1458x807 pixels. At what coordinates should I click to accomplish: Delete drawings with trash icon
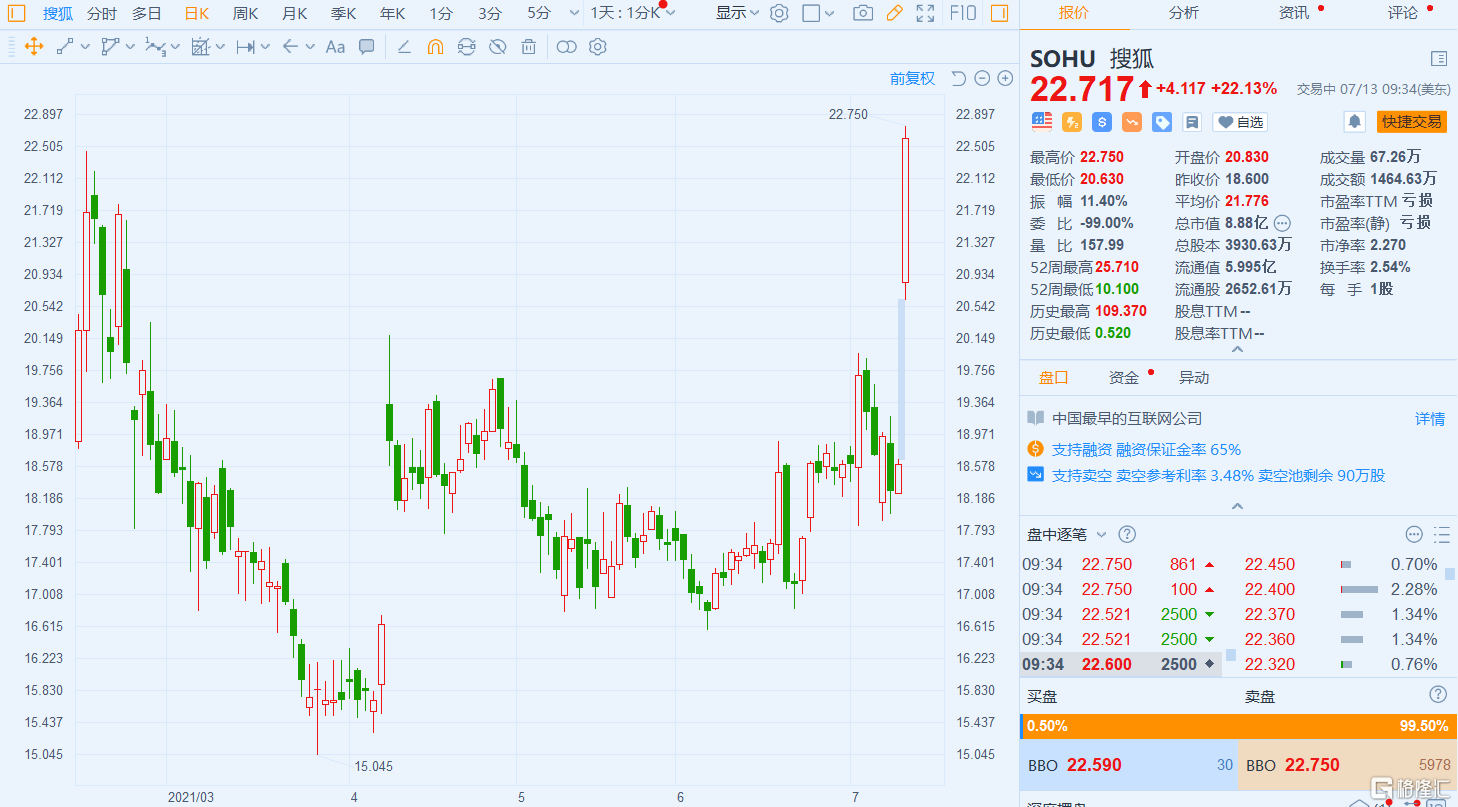click(x=529, y=46)
